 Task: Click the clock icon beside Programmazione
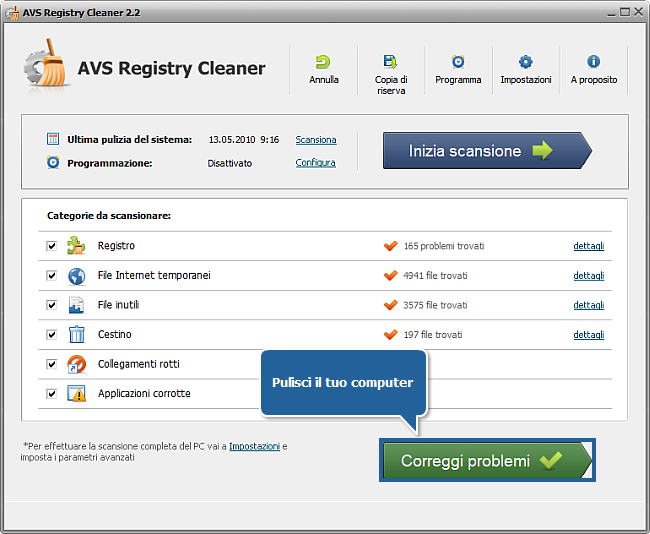53,162
